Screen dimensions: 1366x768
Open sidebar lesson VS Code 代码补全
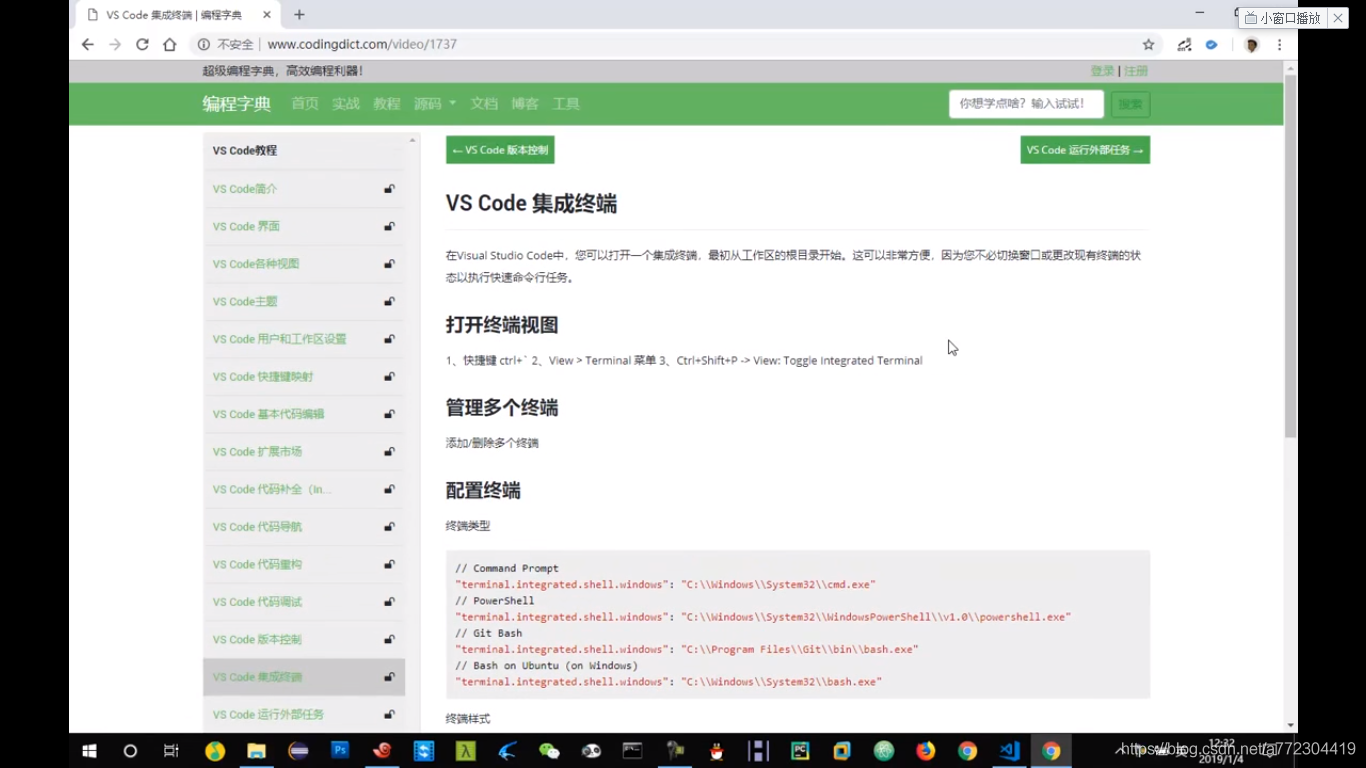coord(272,489)
